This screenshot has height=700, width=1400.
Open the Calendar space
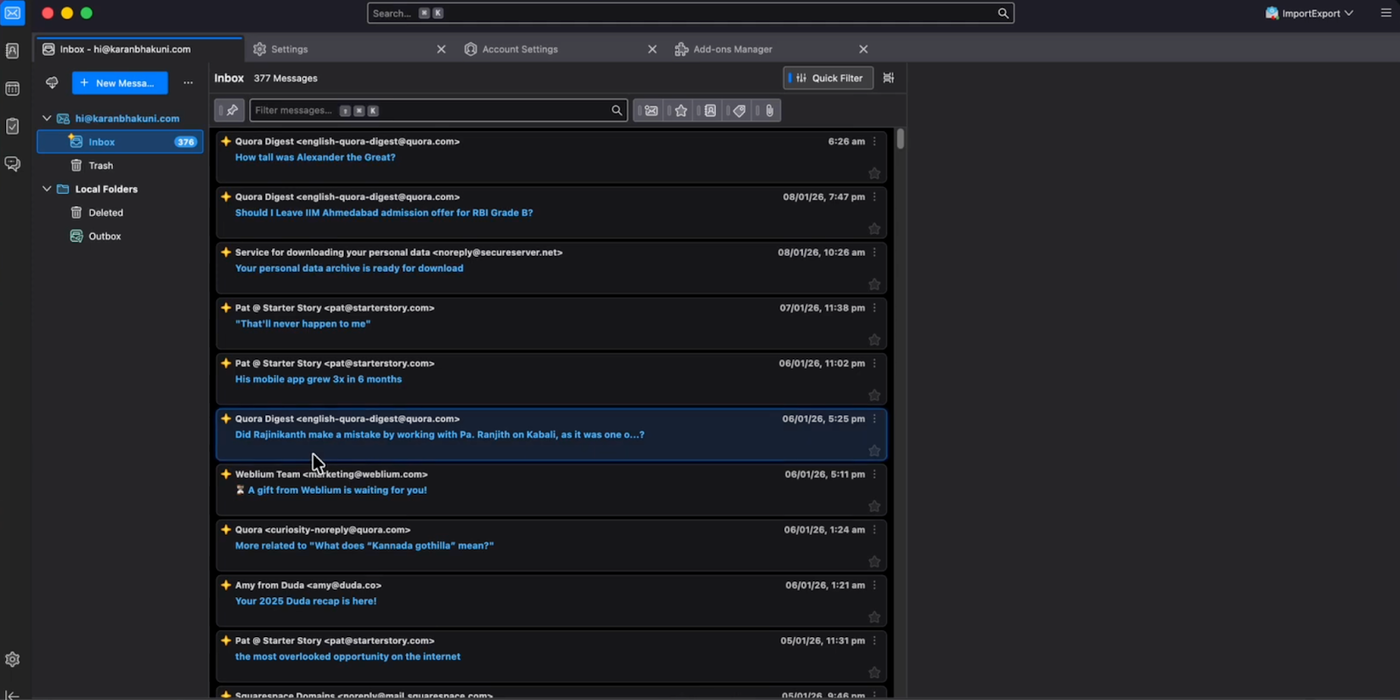(12, 89)
